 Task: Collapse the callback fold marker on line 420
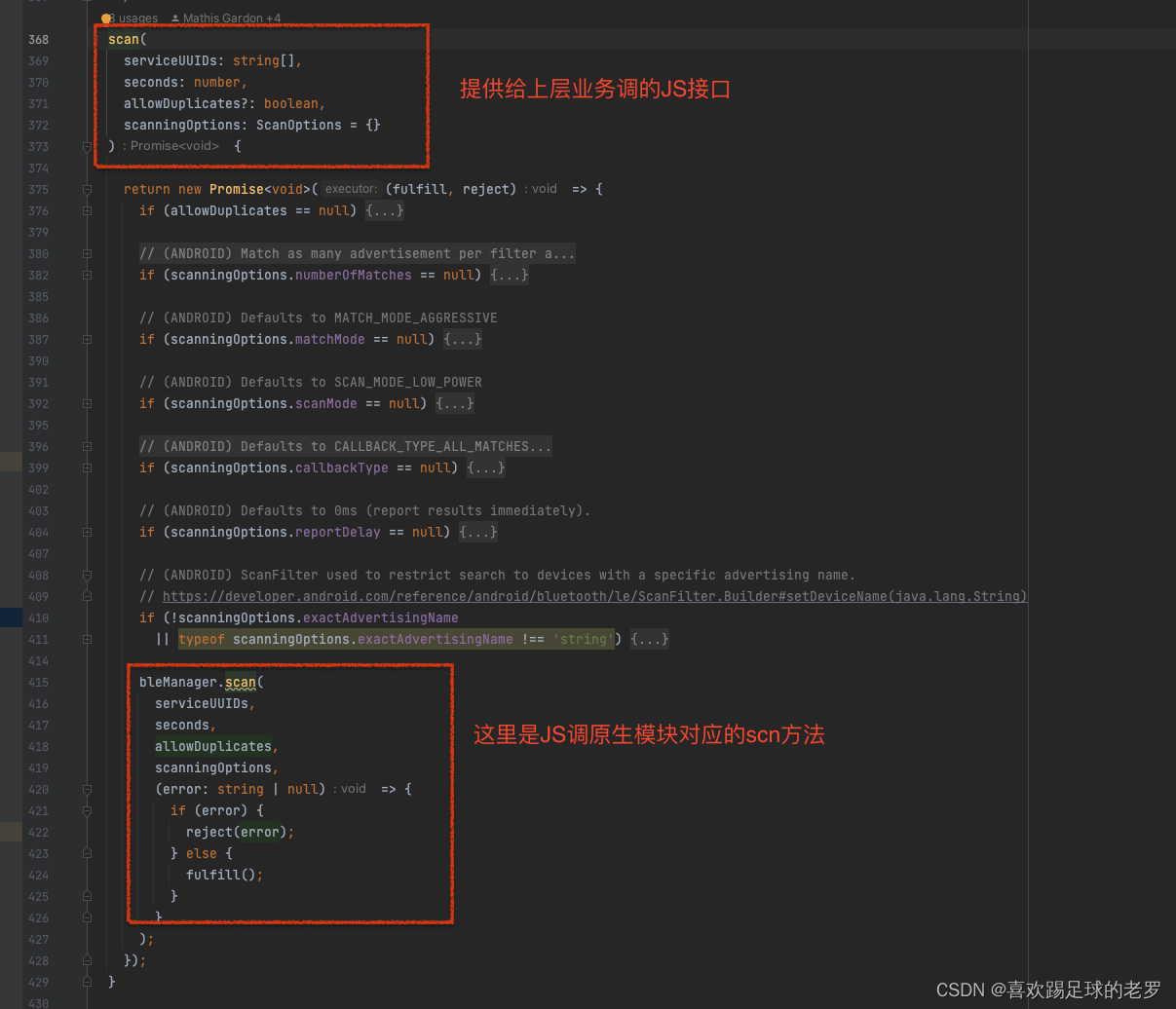[87, 790]
